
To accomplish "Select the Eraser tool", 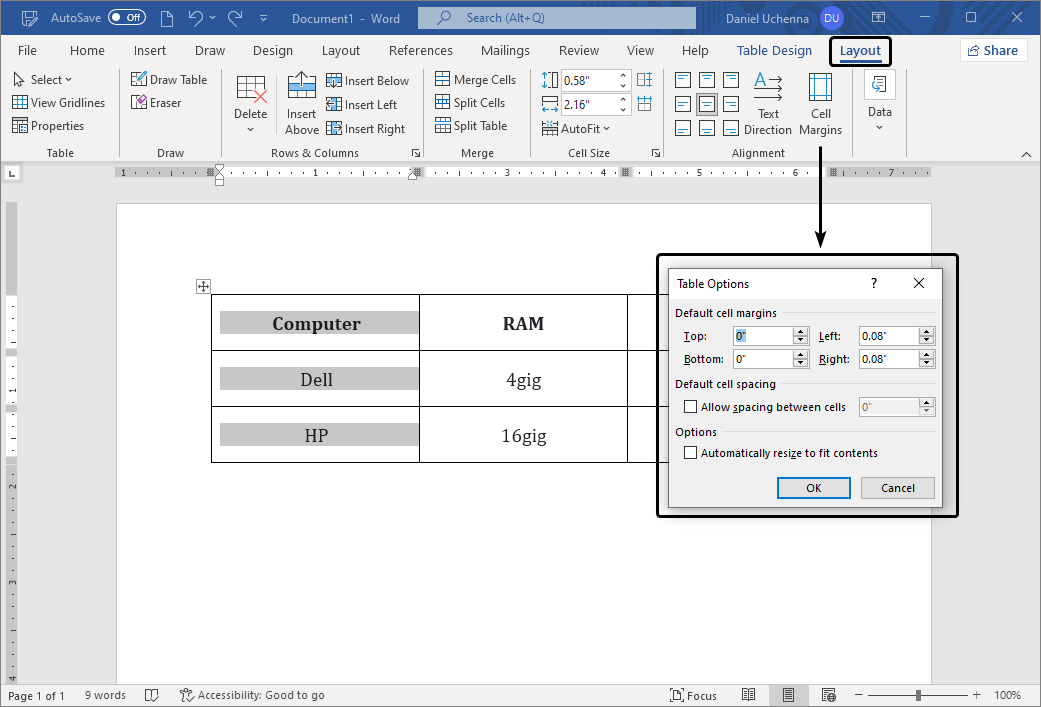I will pyautogui.click(x=156, y=103).
